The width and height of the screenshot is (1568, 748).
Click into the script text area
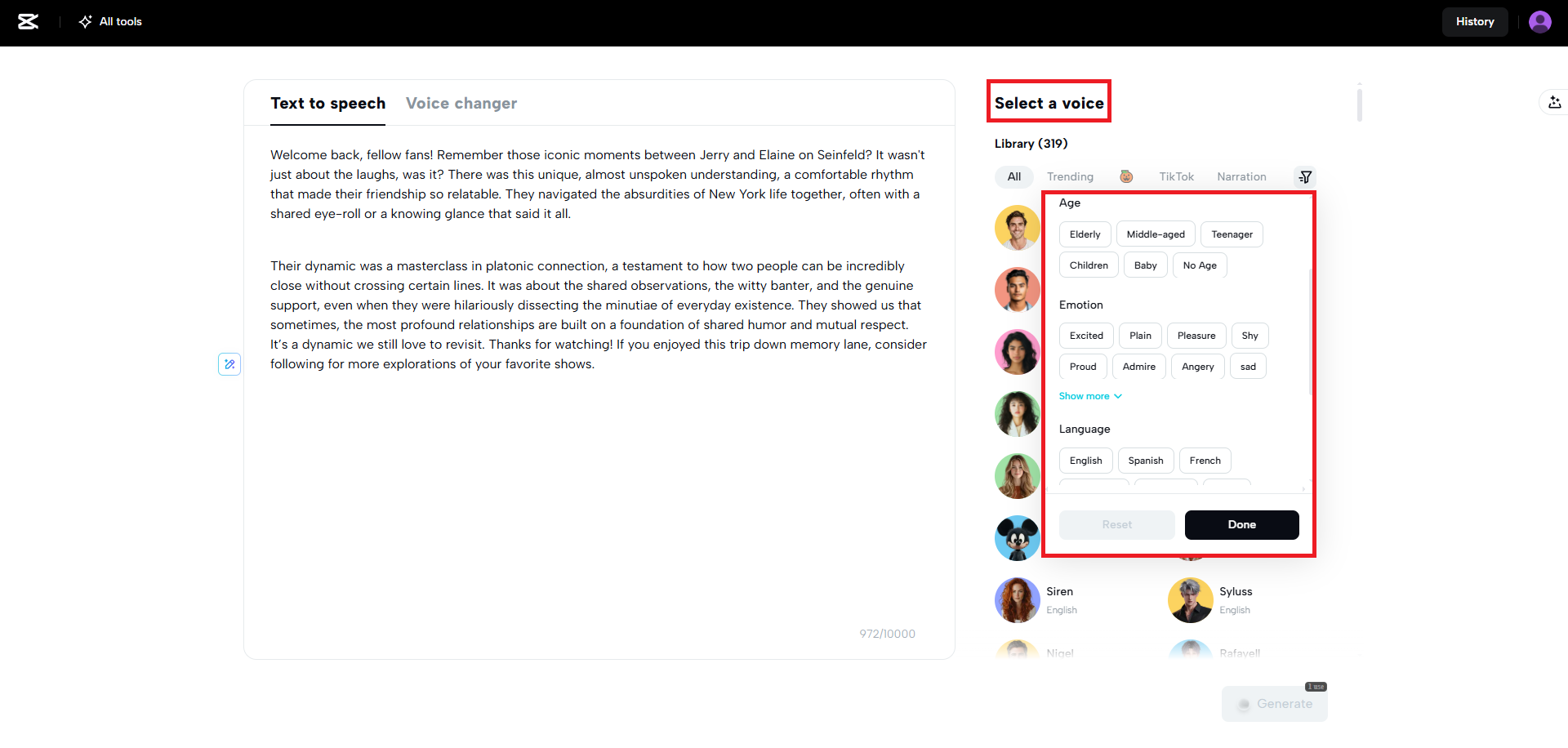point(599,490)
